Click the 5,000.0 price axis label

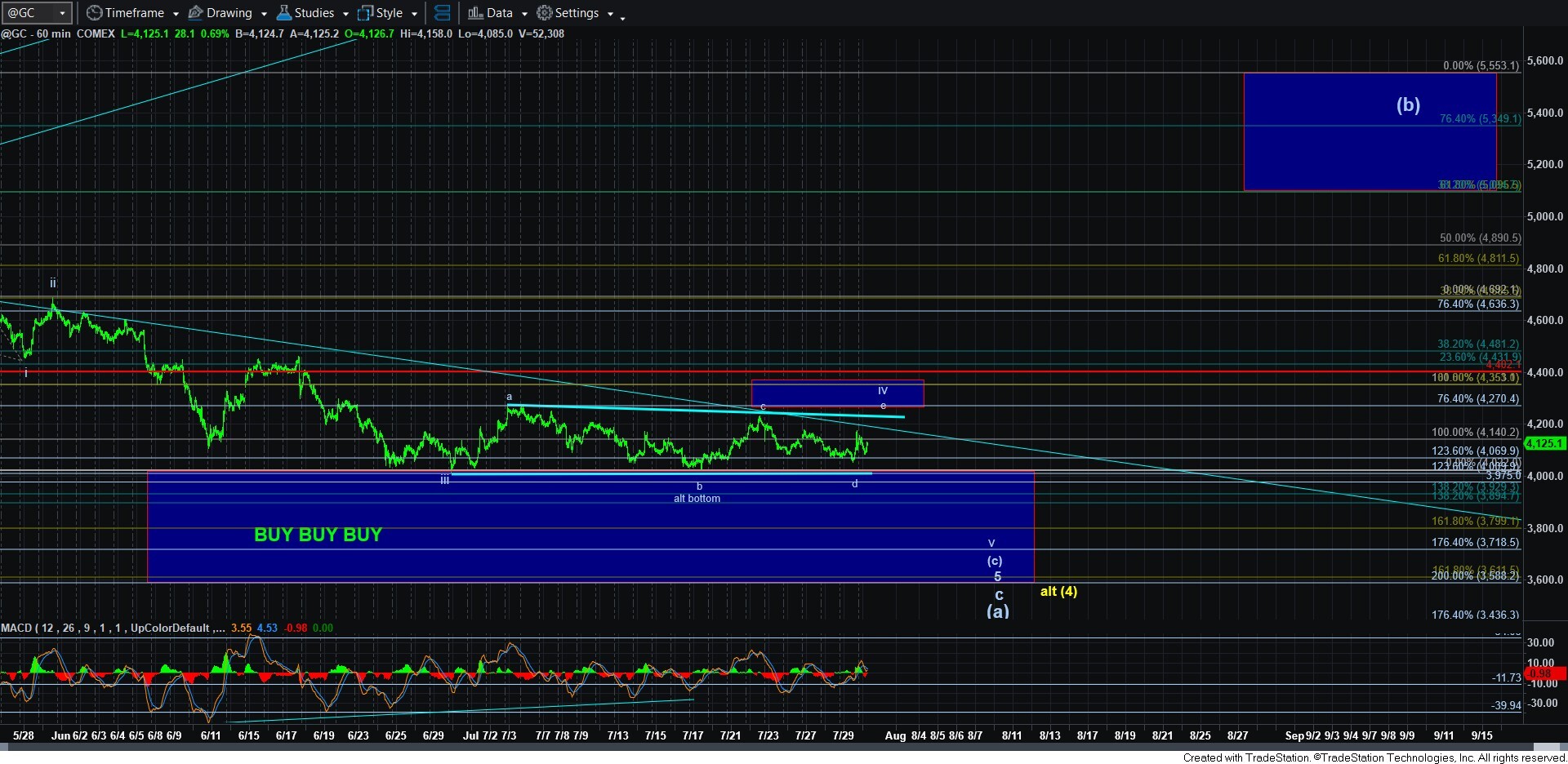[x=1545, y=216]
